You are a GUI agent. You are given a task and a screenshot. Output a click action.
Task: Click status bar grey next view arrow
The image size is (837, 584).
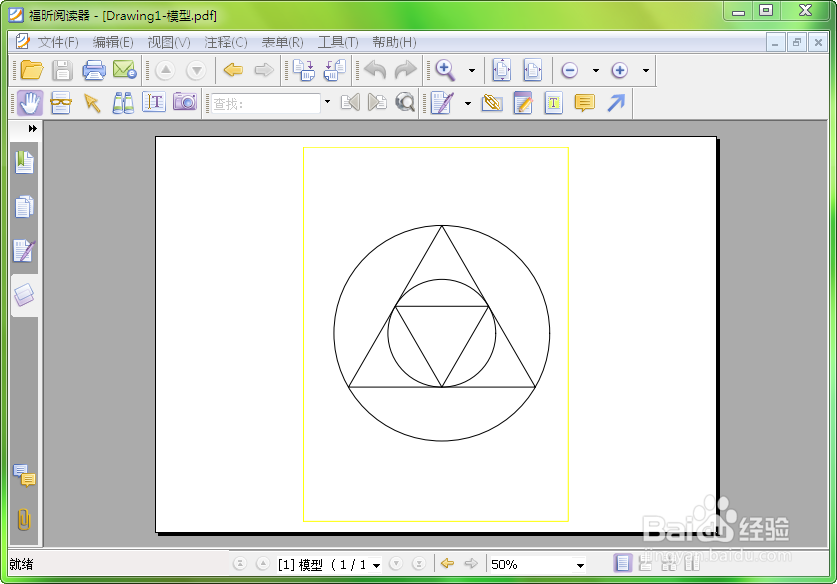point(471,563)
